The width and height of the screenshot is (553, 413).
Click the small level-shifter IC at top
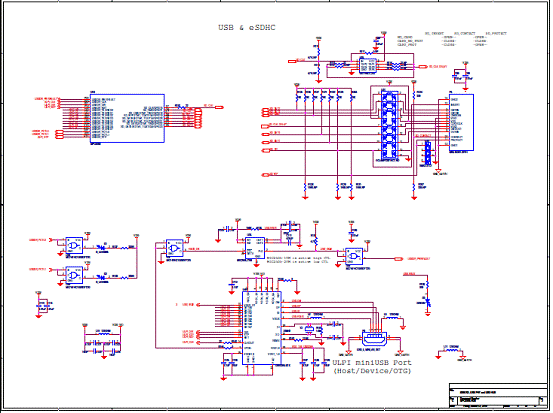368,65
